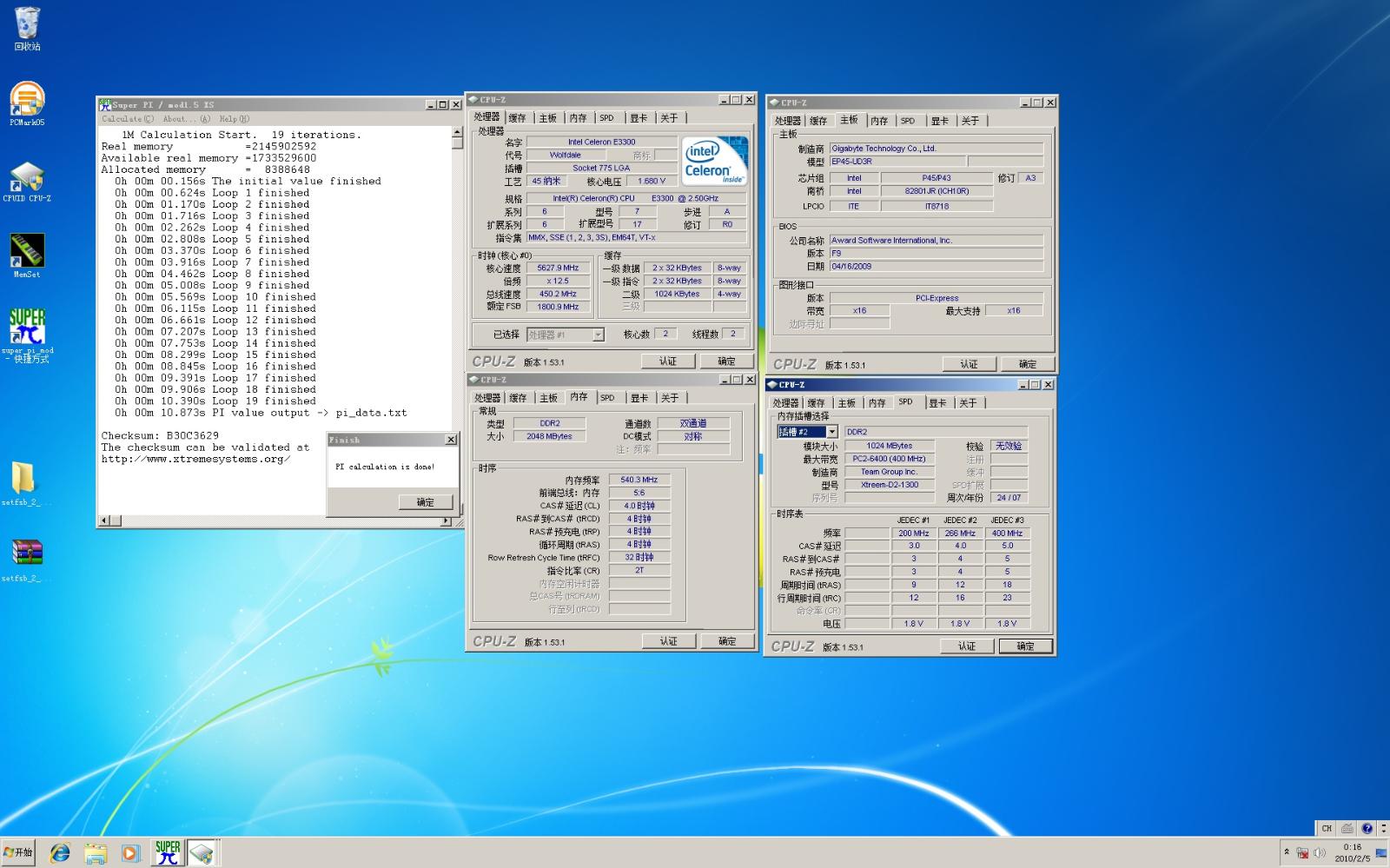This screenshot has height=868, width=1390.
Task: Click 认证 in SPD CPU-Z window
Action: (967, 646)
